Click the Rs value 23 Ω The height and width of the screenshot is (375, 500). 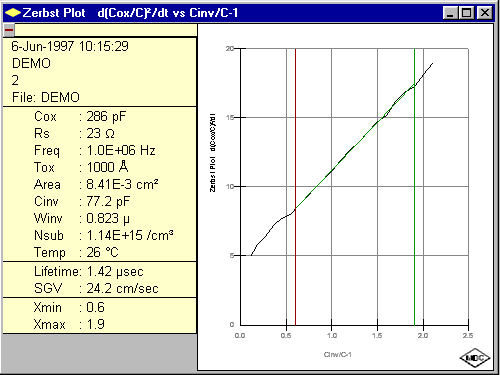point(101,133)
